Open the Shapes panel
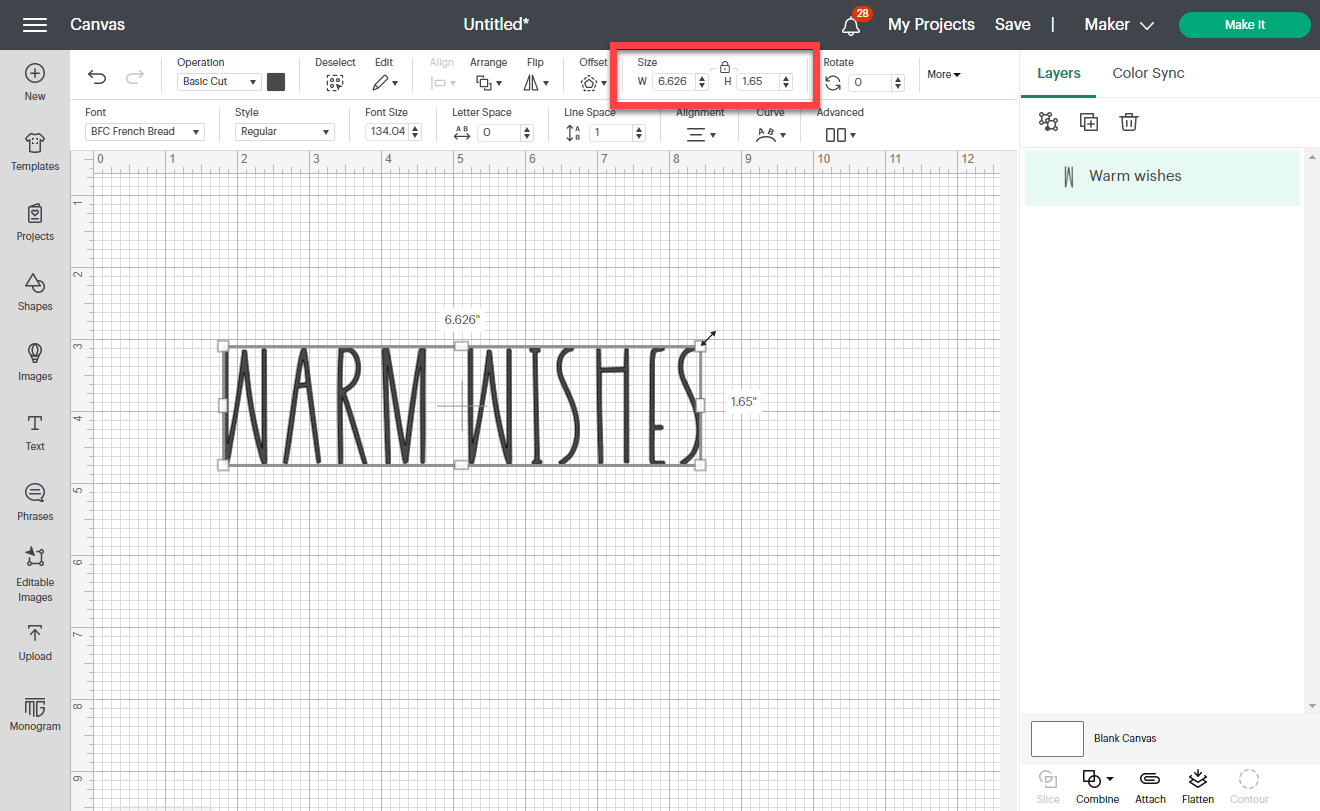The width and height of the screenshot is (1320, 811). [x=34, y=293]
